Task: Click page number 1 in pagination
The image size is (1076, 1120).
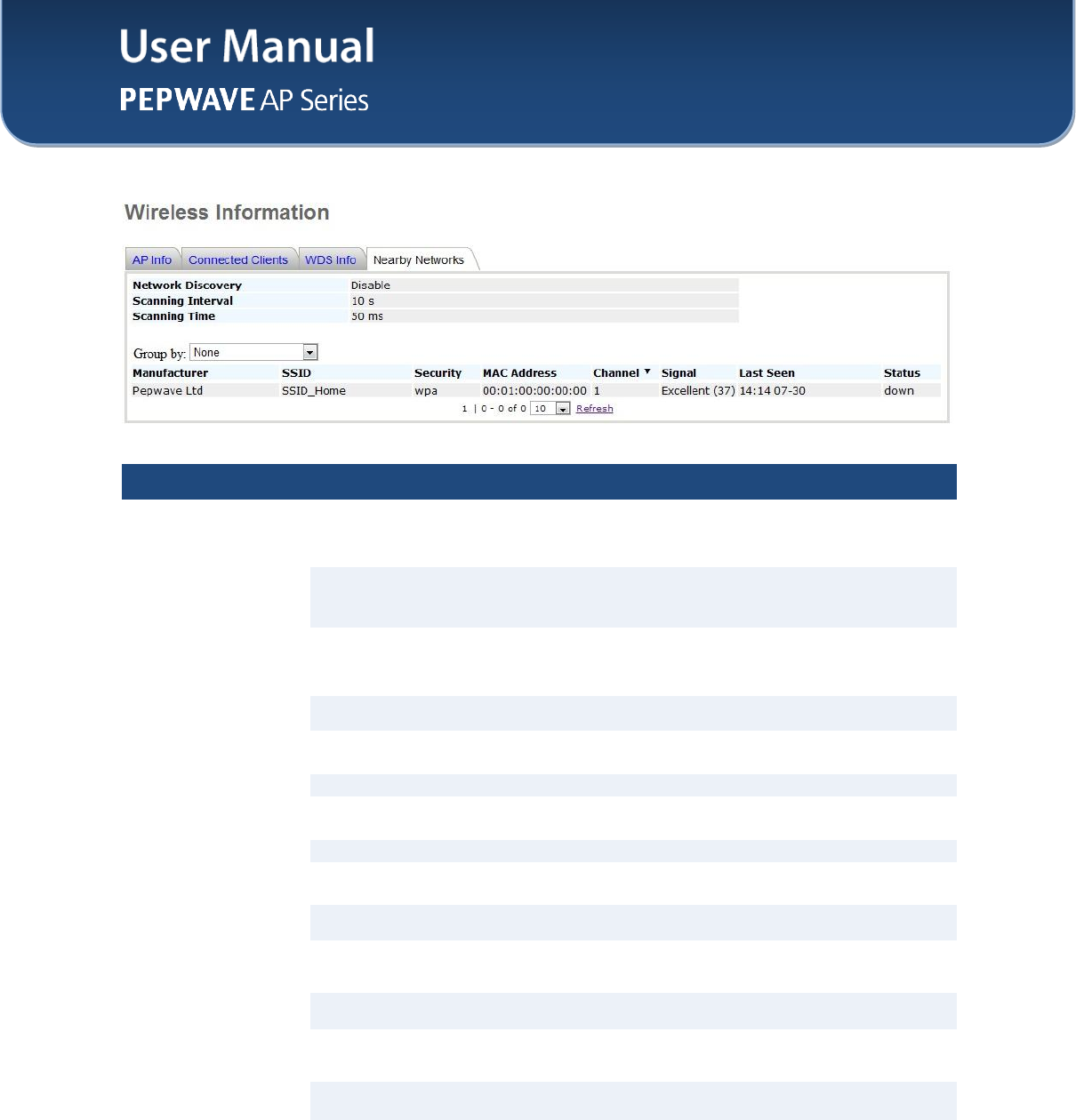Action: click(x=464, y=409)
